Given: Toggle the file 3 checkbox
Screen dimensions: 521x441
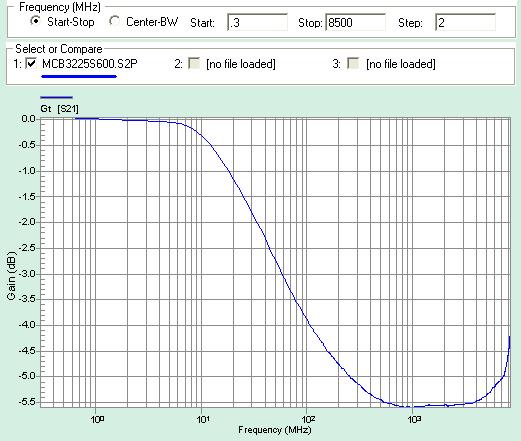Looking at the screenshot, I should coord(353,63).
